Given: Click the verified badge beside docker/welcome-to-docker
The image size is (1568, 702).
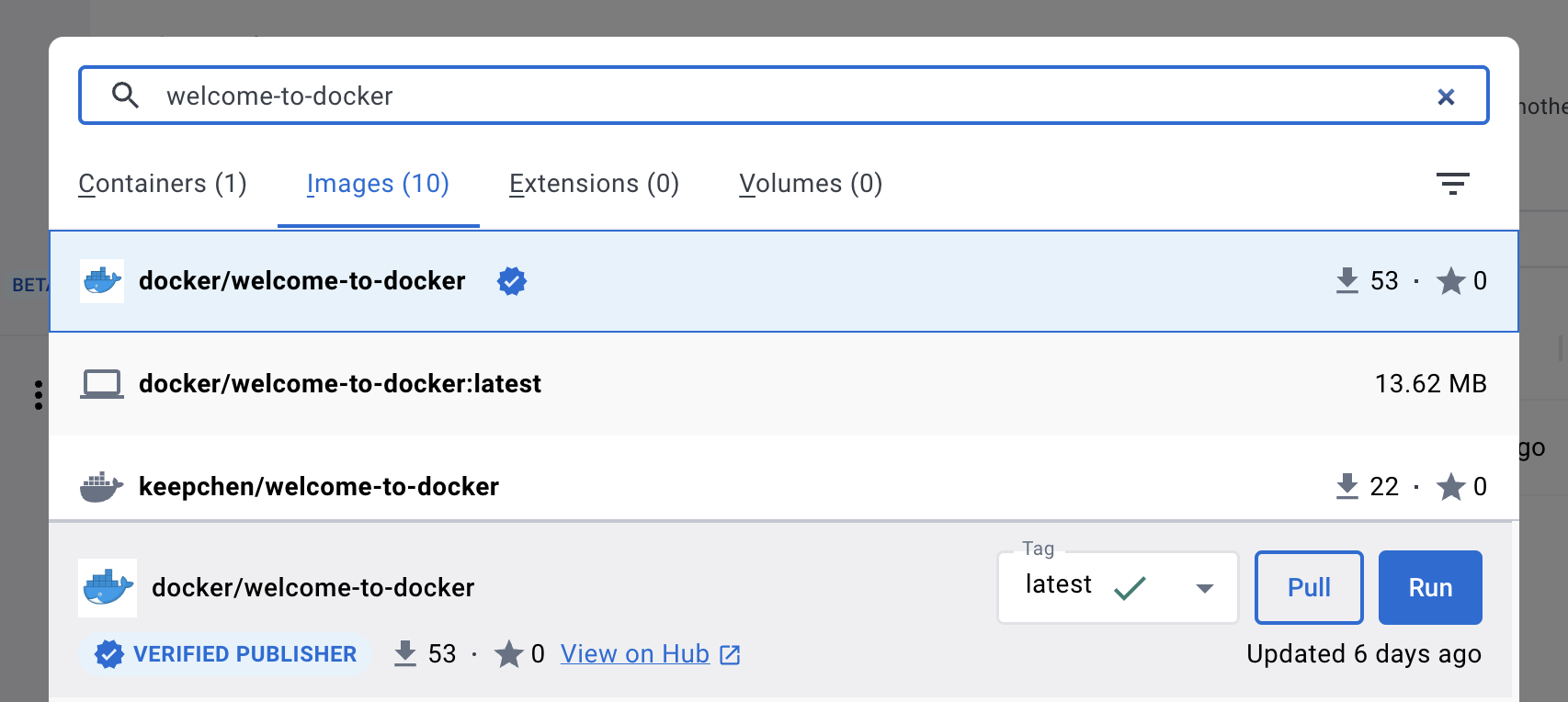Looking at the screenshot, I should 512,281.
